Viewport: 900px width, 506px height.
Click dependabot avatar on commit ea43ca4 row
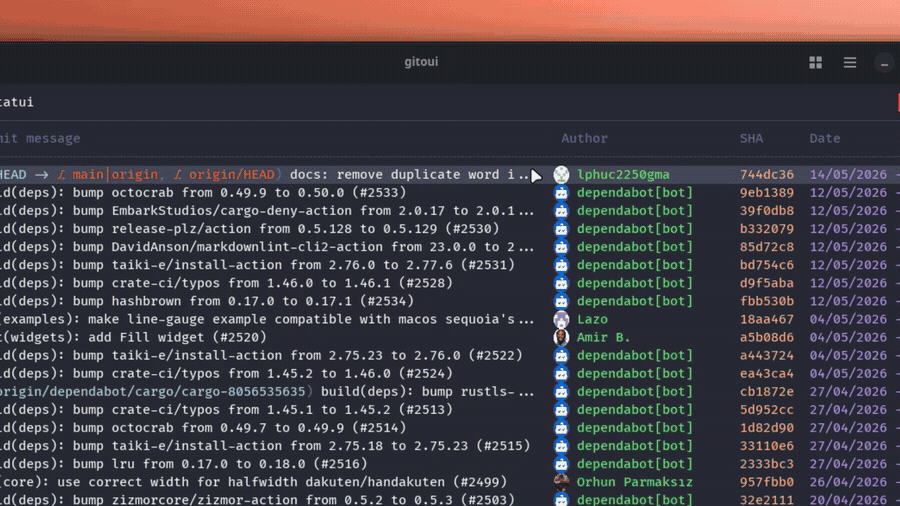pyautogui.click(x=561, y=373)
